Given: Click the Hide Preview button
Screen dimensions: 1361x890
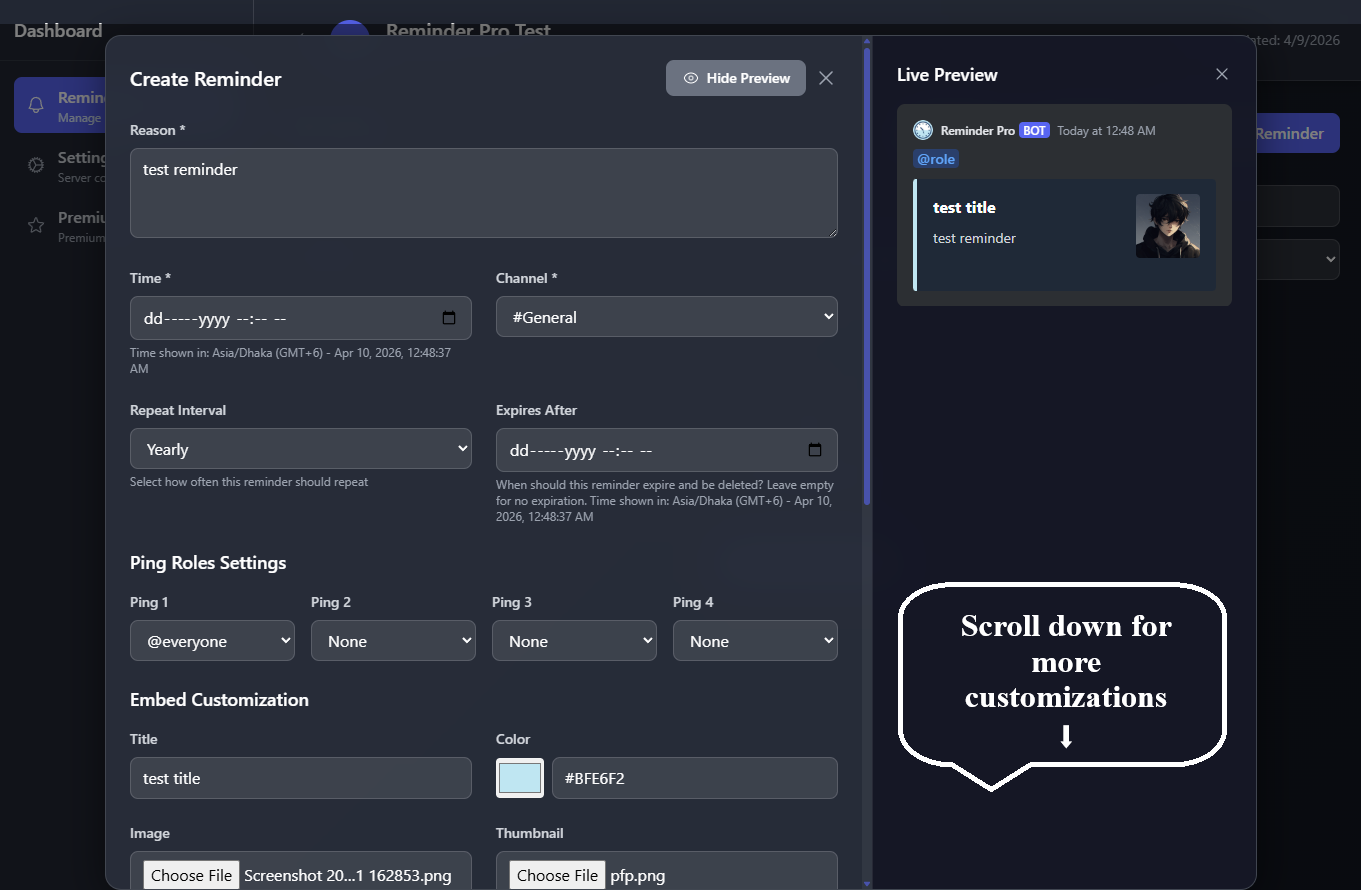Looking at the screenshot, I should pyautogui.click(x=736, y=78).
